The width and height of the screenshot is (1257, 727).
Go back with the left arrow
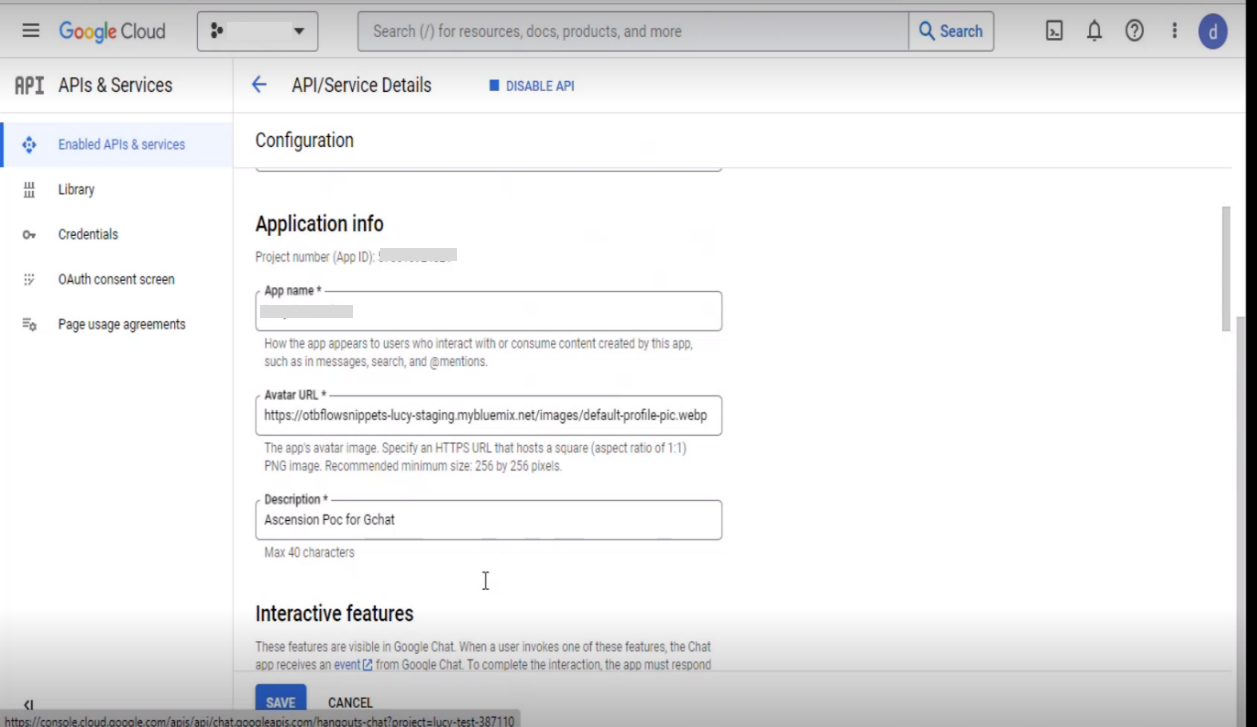click(259, 85)
